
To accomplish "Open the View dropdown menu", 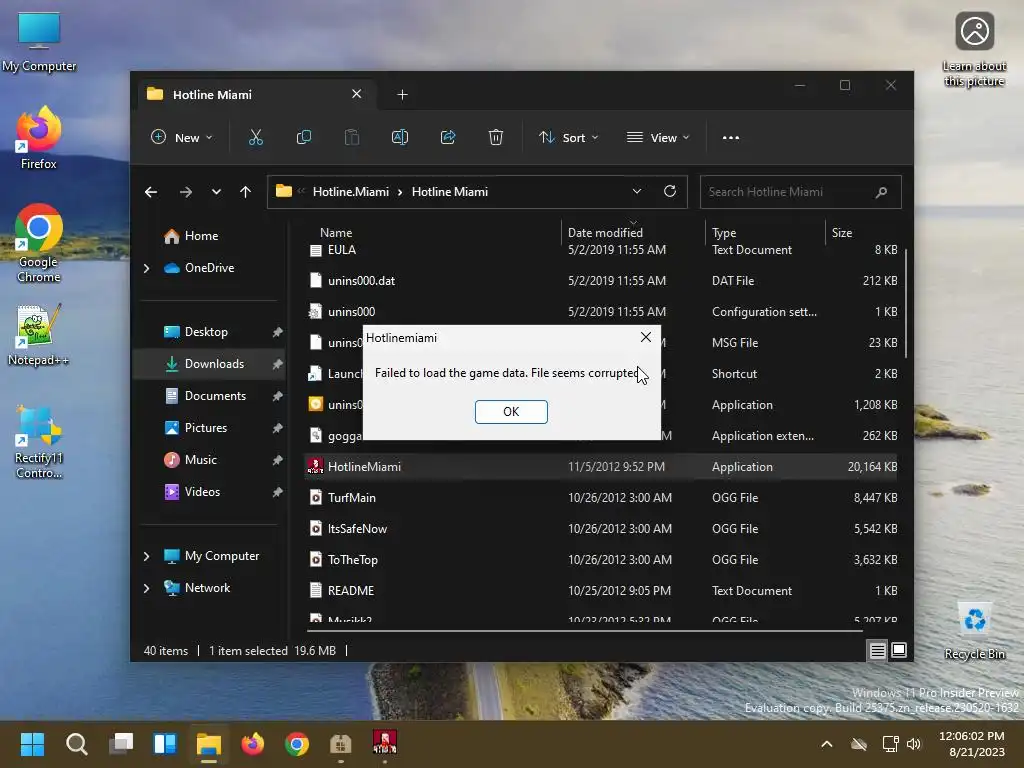I will tap(658, 137).
